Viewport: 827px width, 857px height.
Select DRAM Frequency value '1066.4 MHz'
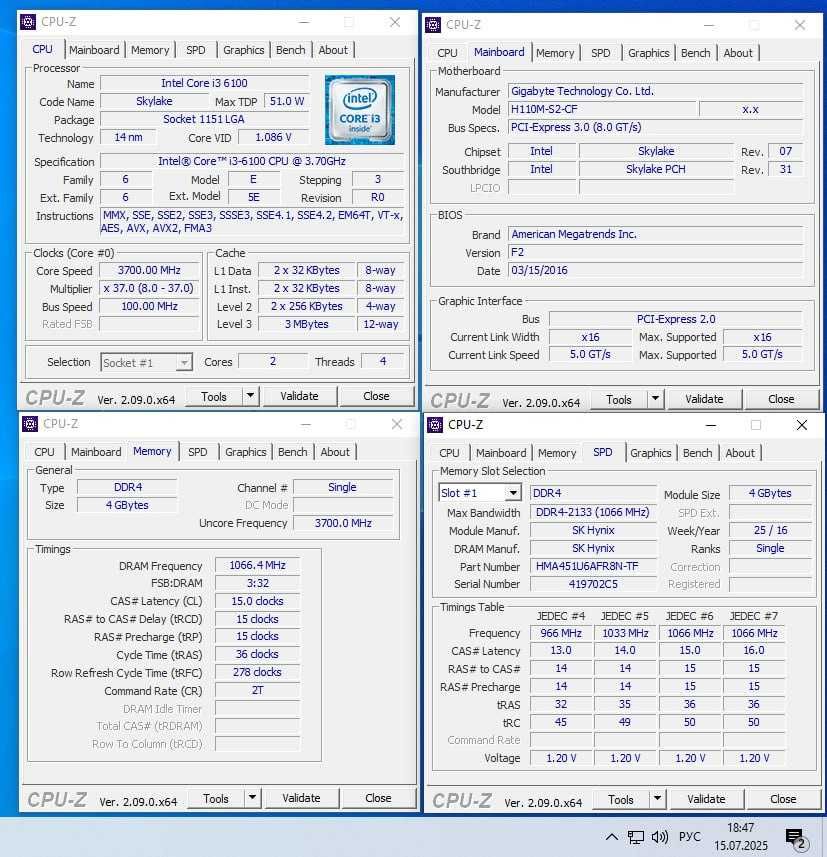(x=257, y=565)
